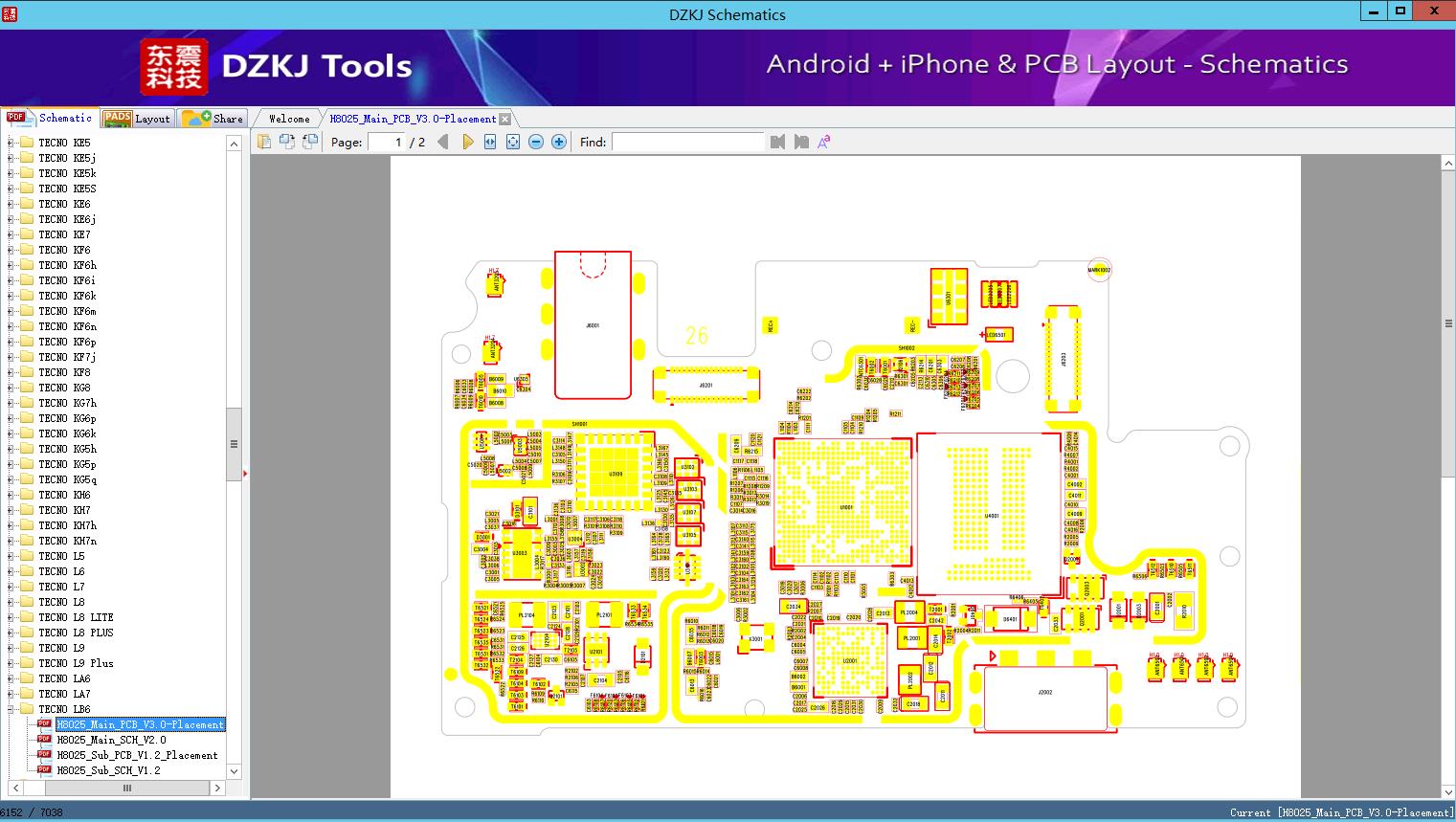
Task: Open H8025_Sub_SCH_V1.2 from the tree
Action: coord(108,770)
